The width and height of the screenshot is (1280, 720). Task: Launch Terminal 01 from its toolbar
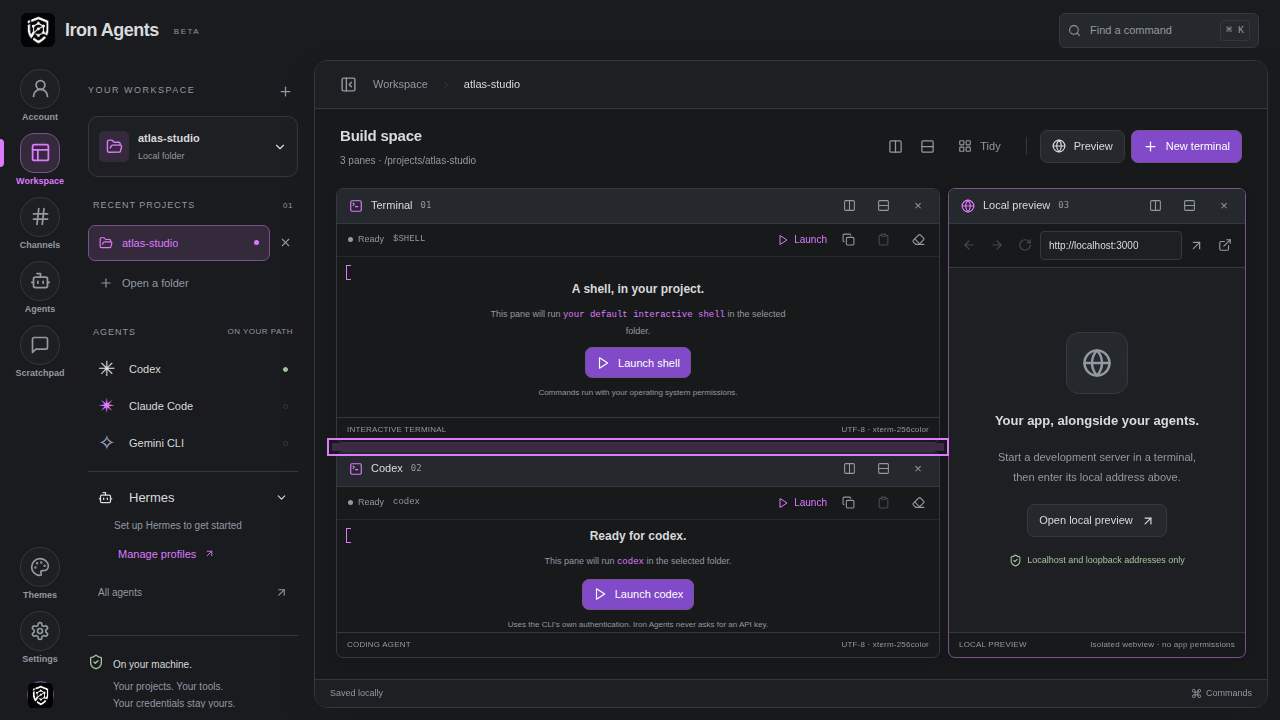pos(802,239)
